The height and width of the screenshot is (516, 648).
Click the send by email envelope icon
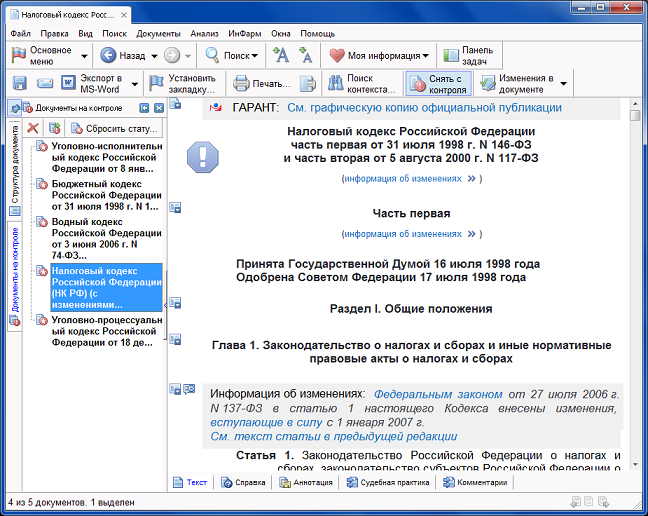45,83
